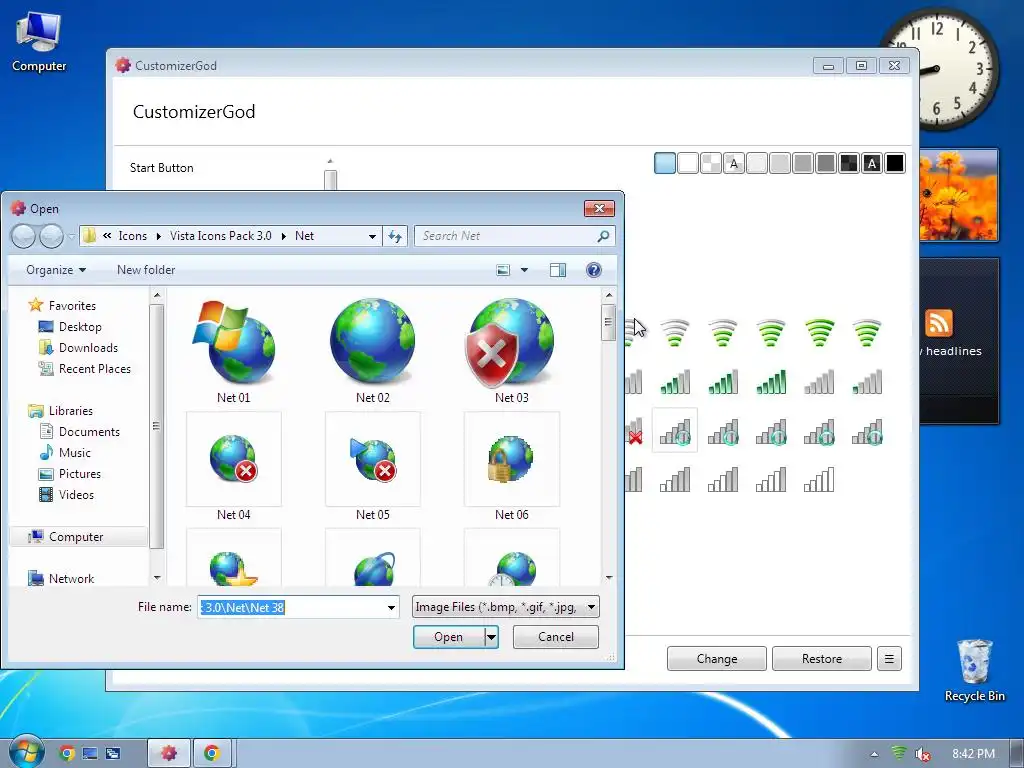This screenshot has width=1024, height=768.
Task: Expand the address bar history dropdown
Action: click(372, 236)
